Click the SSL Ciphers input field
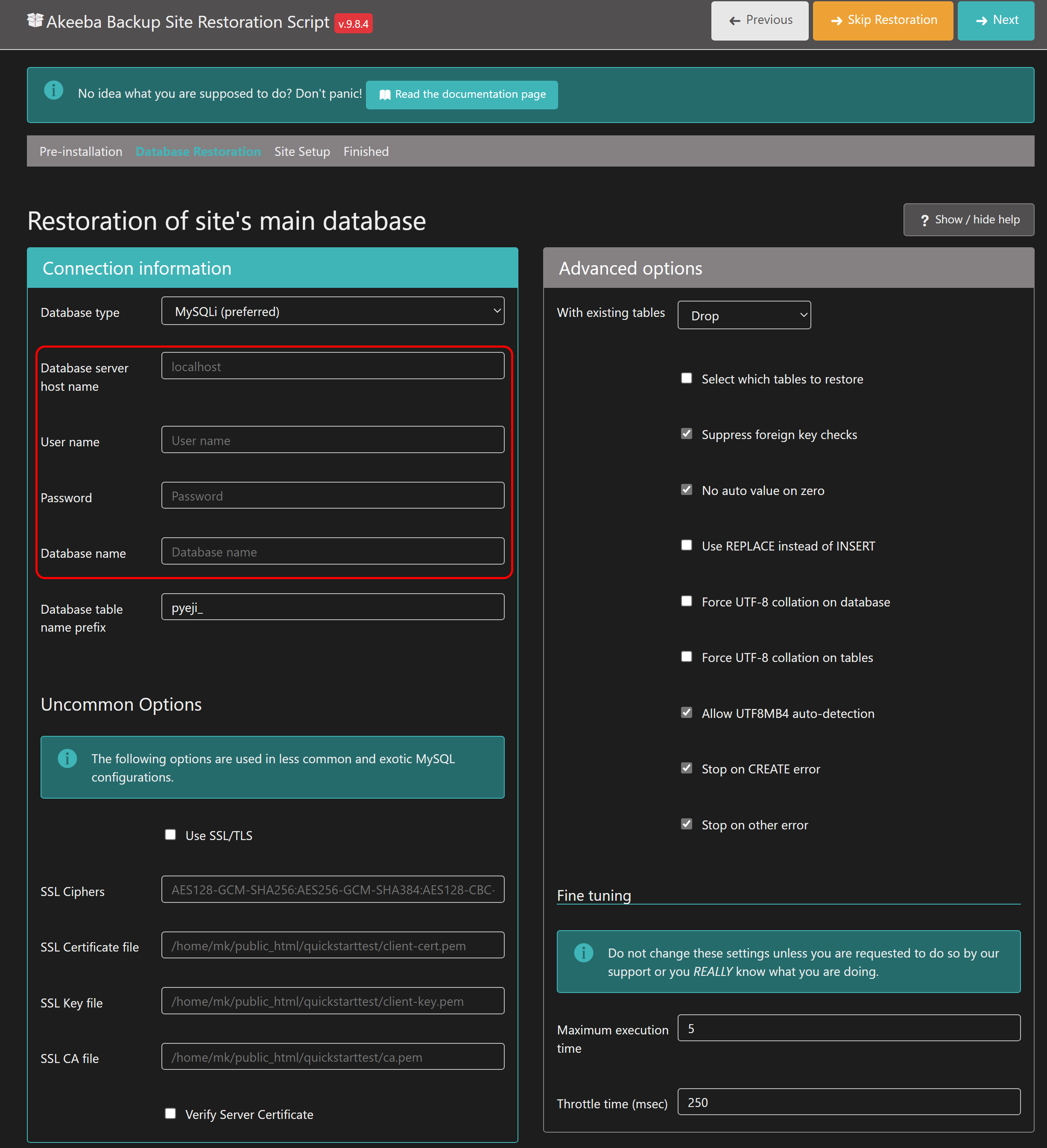This screenshot has width=1047, height=1148. click(333, 890)
